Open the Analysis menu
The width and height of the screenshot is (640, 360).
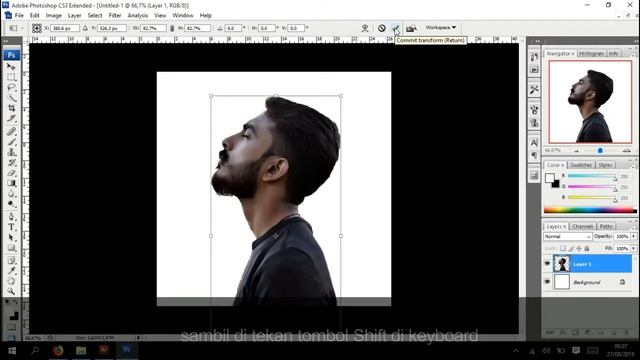click(138, 15)
